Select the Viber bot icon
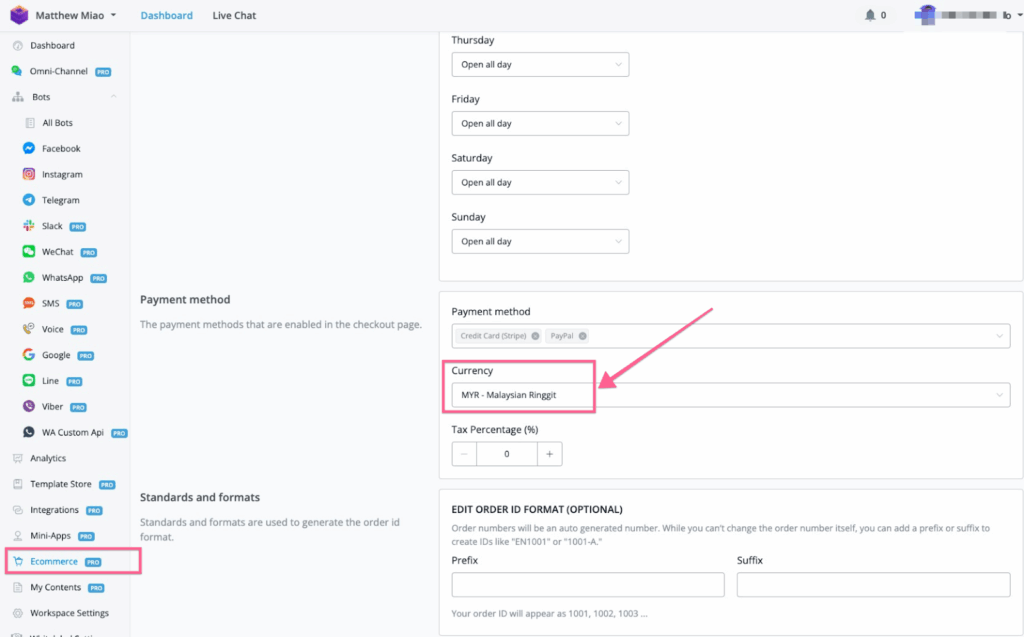The image size is (1024, 637). click(x=29, y=407)
